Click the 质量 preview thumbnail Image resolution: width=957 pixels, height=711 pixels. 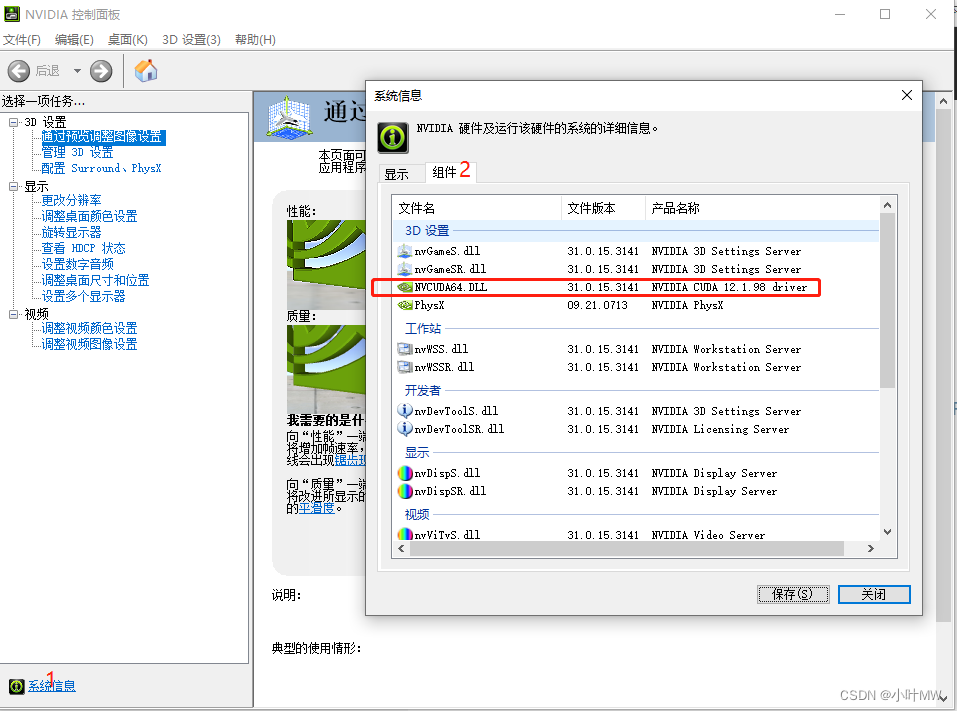[326, 368]
